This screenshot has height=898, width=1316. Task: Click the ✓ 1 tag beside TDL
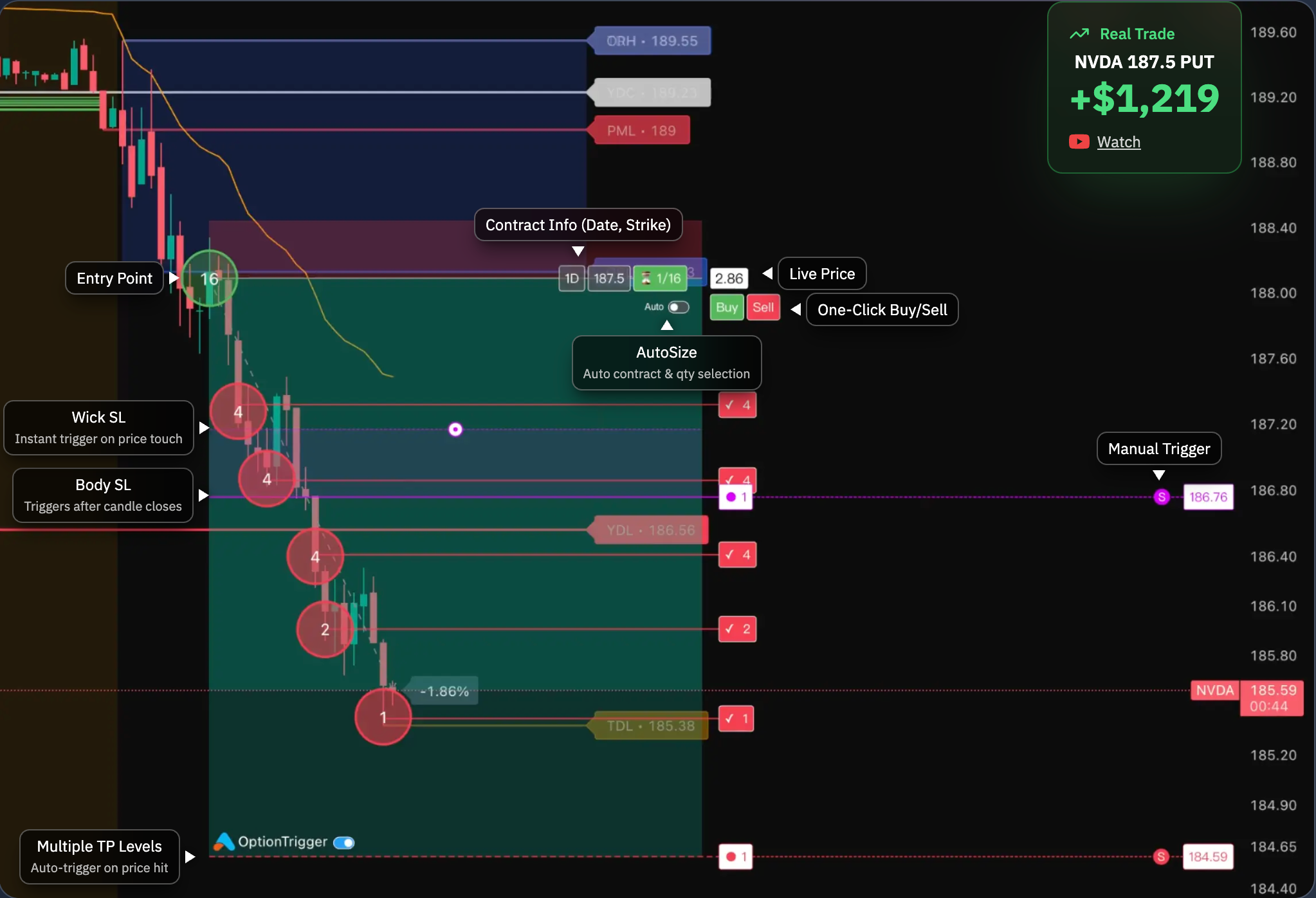tap(736, 719)
